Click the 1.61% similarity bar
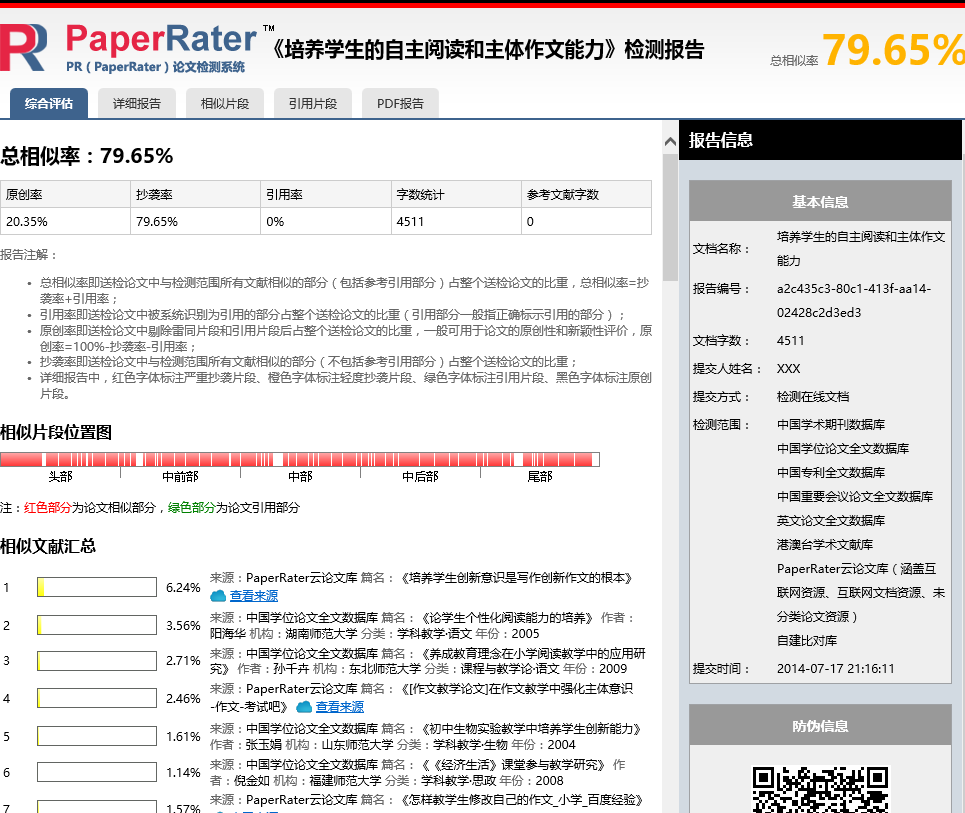The width and height of the screenshot is (965, 813). tap(97, 736)
